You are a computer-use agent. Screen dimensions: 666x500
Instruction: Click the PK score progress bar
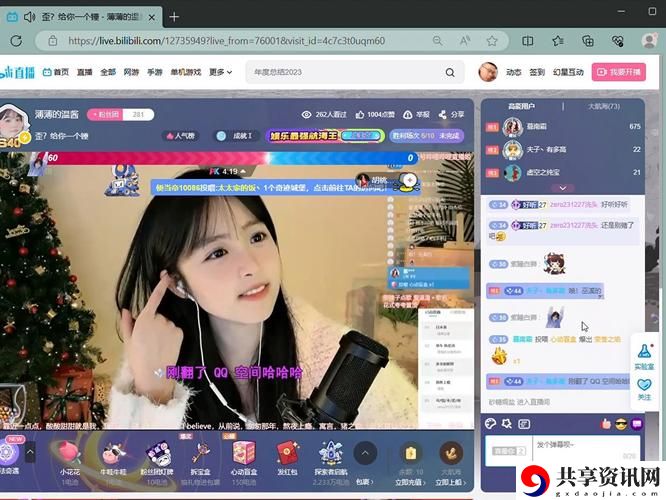click(x=231, y=158)
